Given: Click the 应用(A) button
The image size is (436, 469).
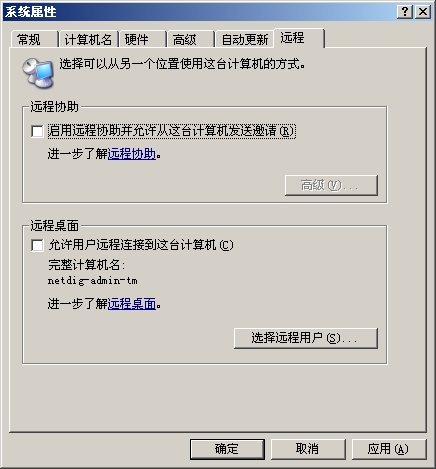Looking at the screenshot, I should 389,449.
